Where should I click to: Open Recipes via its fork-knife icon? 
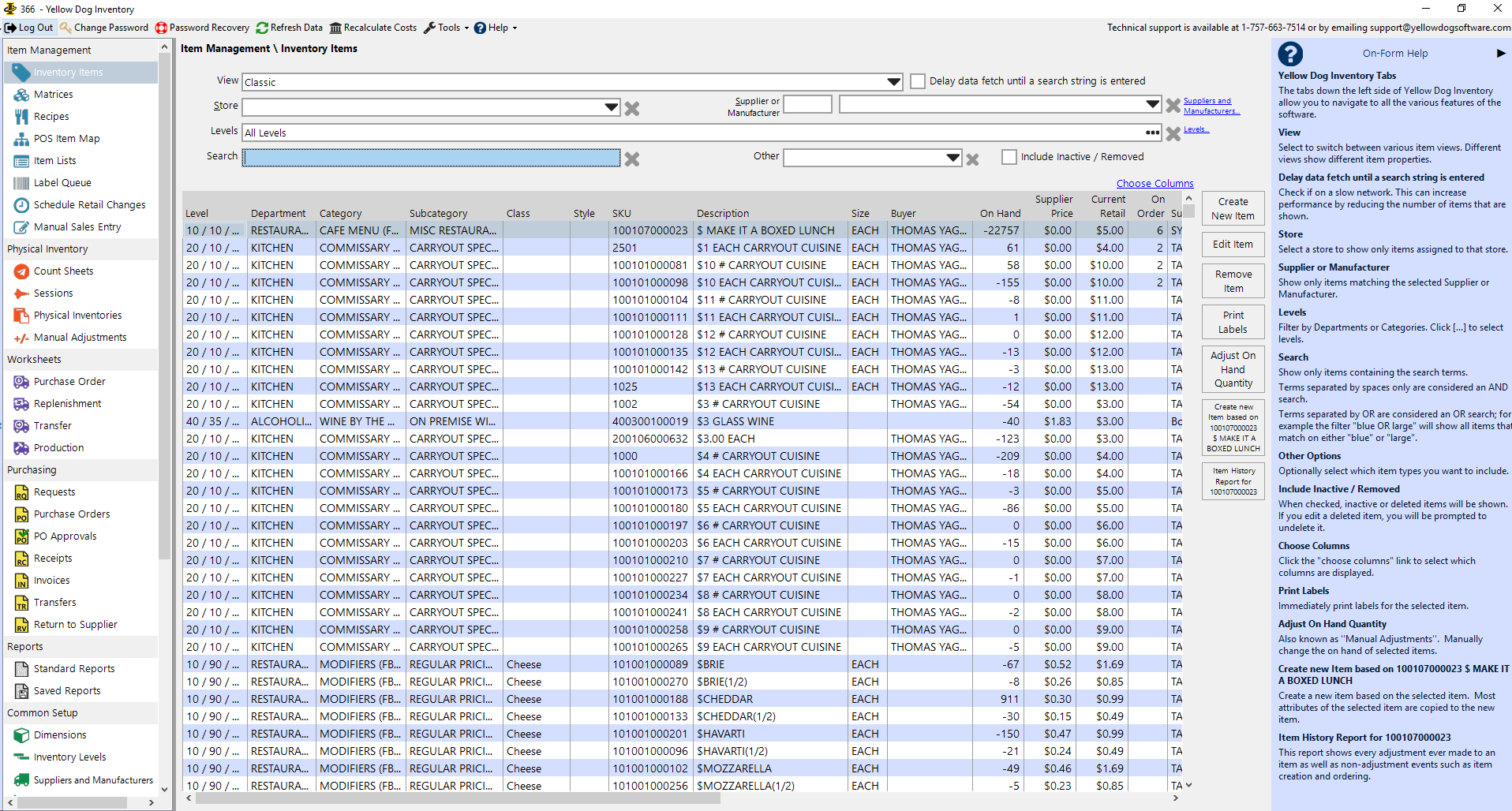pyautogui.click(x=21, y=117)
